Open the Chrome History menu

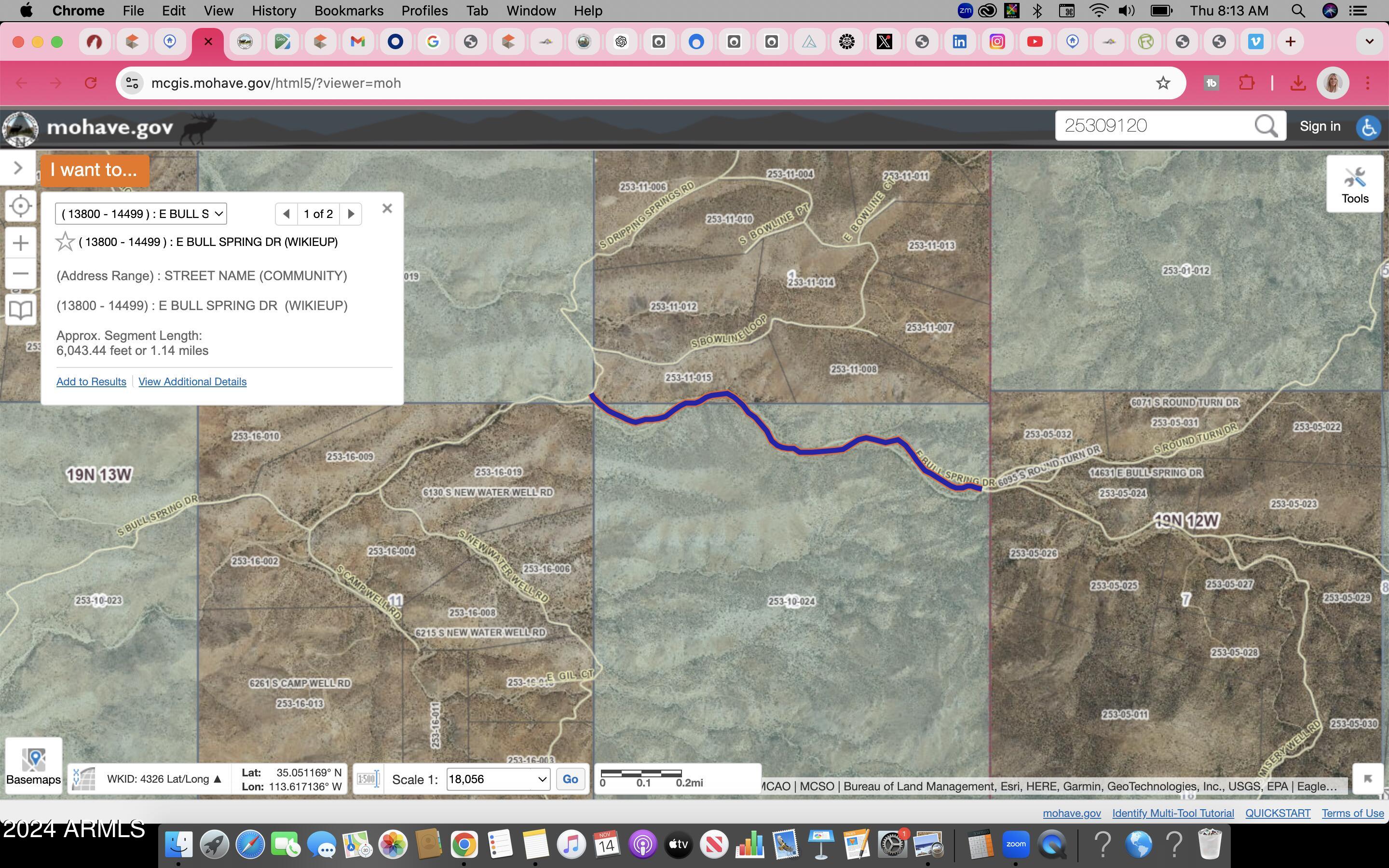(x=274, y=10)
